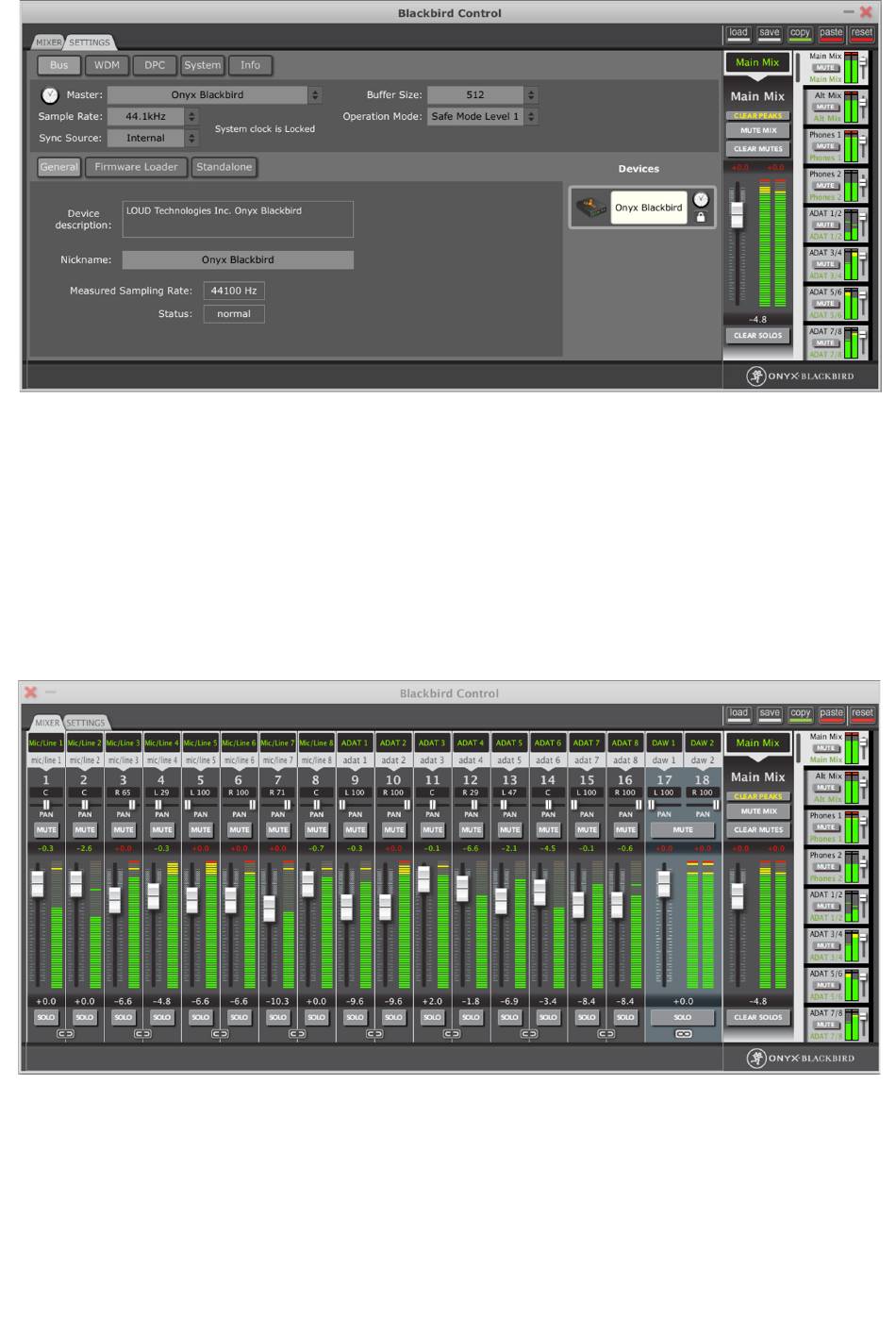
Task: Solo channel 3 in the mixer
Action: pyautogui.click(x=124, y=1017)
